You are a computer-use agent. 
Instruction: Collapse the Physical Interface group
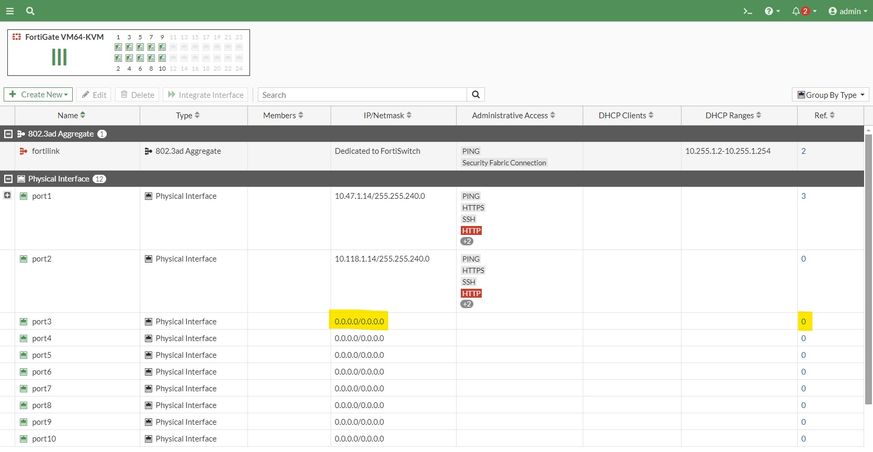8,179
